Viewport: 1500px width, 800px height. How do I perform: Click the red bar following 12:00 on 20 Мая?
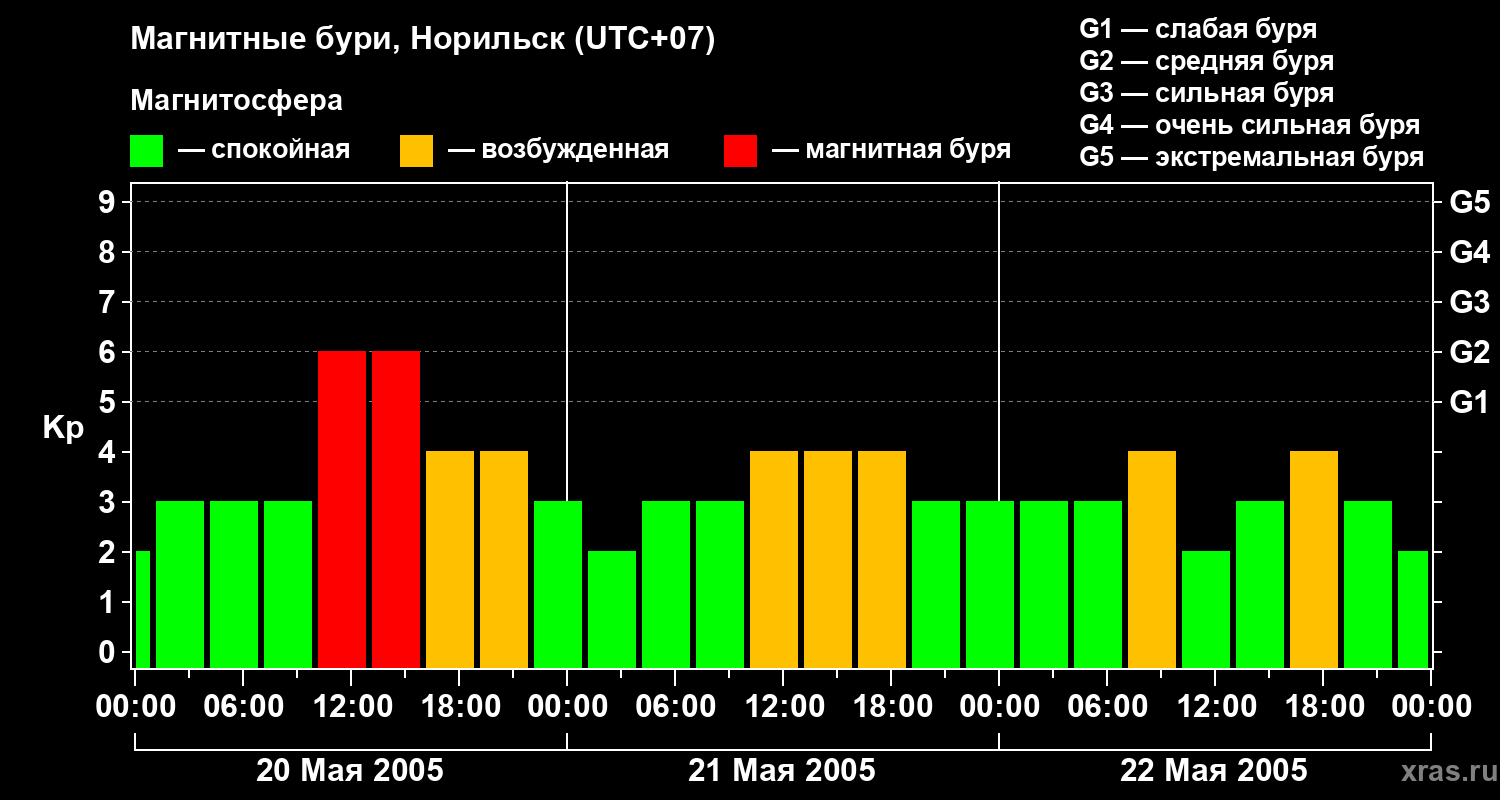[396, 510]
